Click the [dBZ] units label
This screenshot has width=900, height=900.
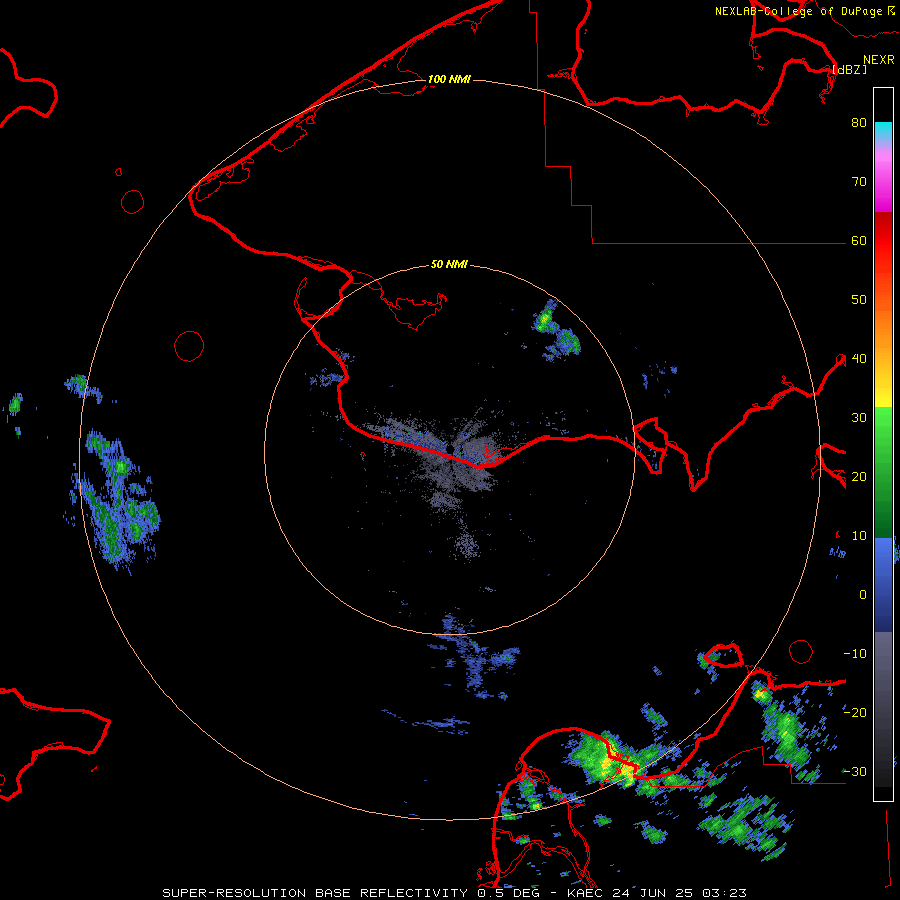849,69
